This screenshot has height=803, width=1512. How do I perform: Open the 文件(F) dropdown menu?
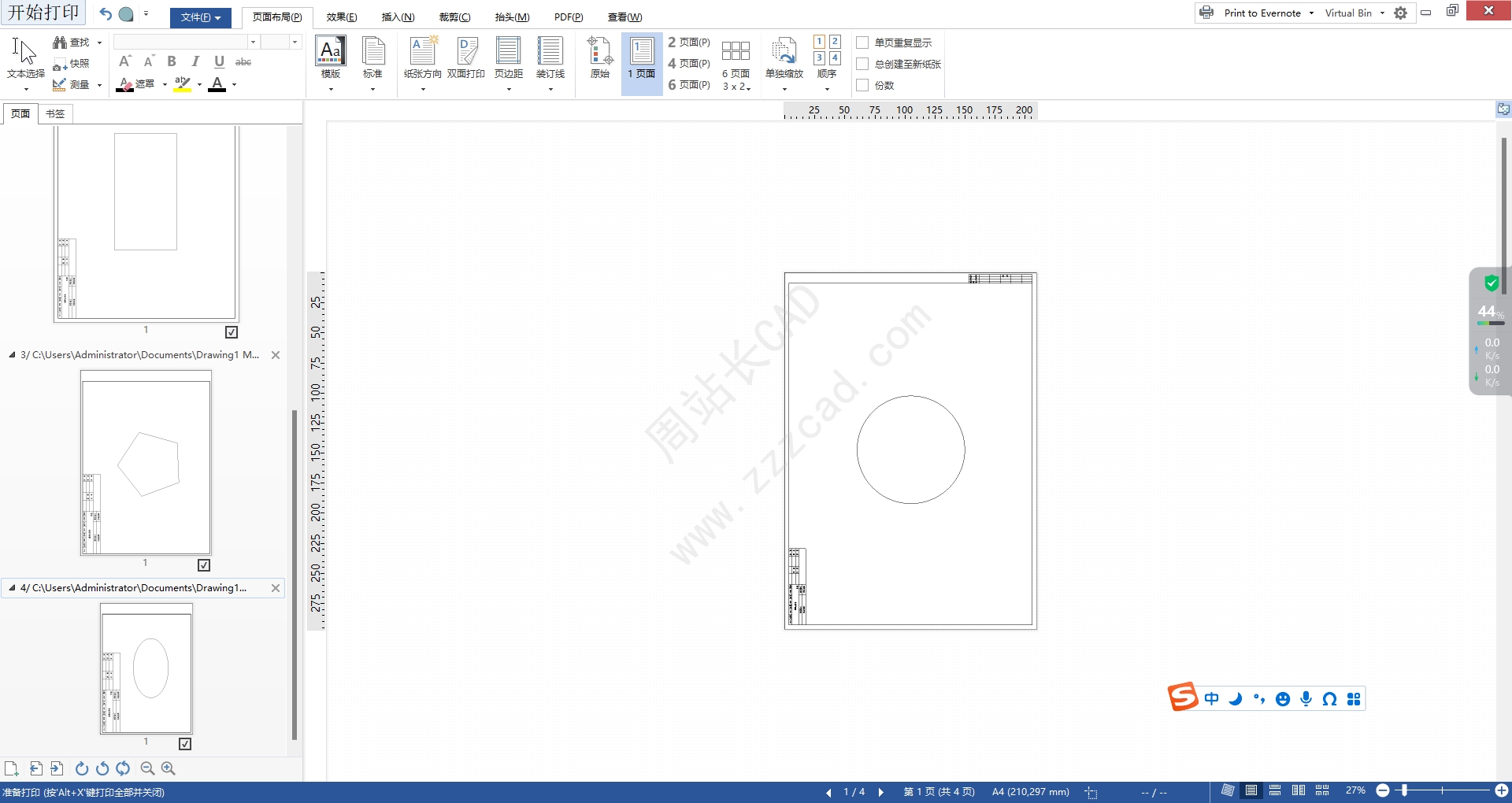point(200,17)
